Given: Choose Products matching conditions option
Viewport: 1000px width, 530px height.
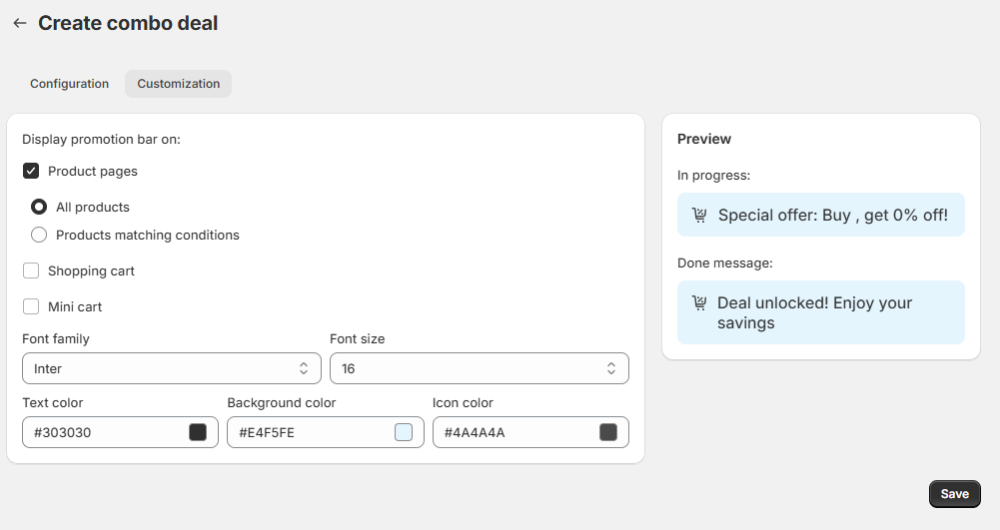Looking at the screenshot, I should tap(39, 235).
